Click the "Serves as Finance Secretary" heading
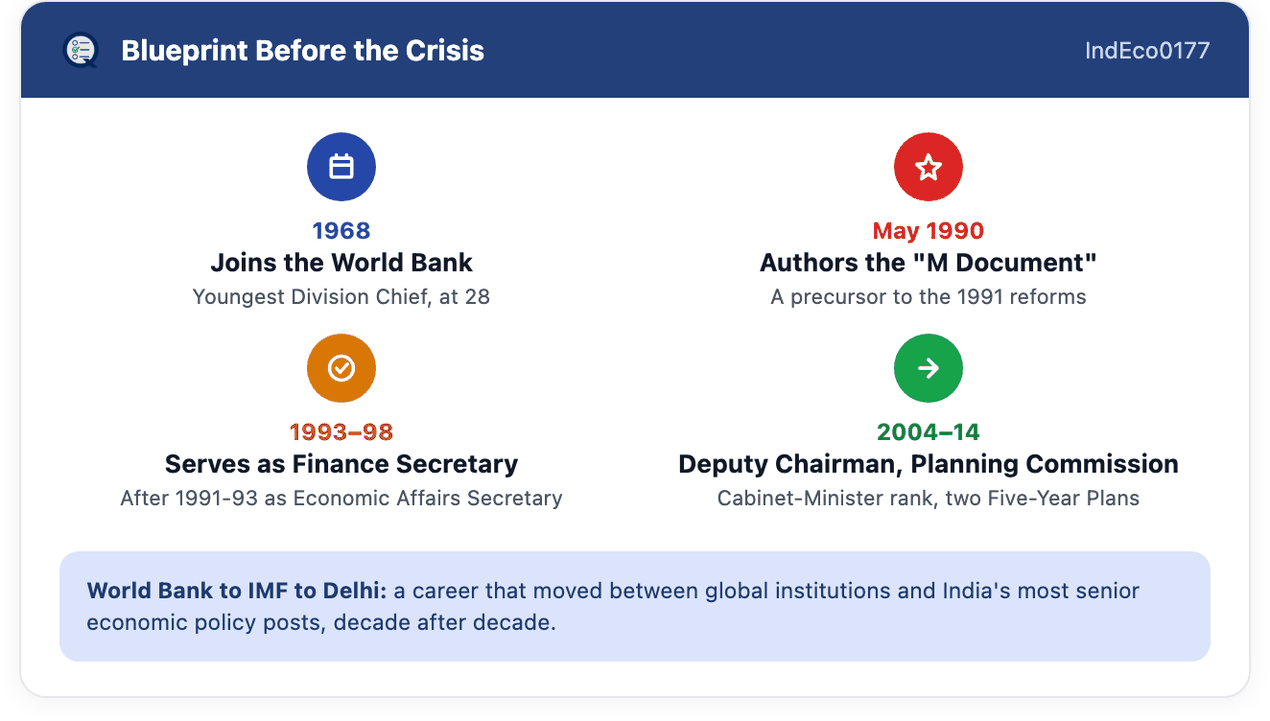The width and height of the screenshot is (1270, 721). [341, 464]
